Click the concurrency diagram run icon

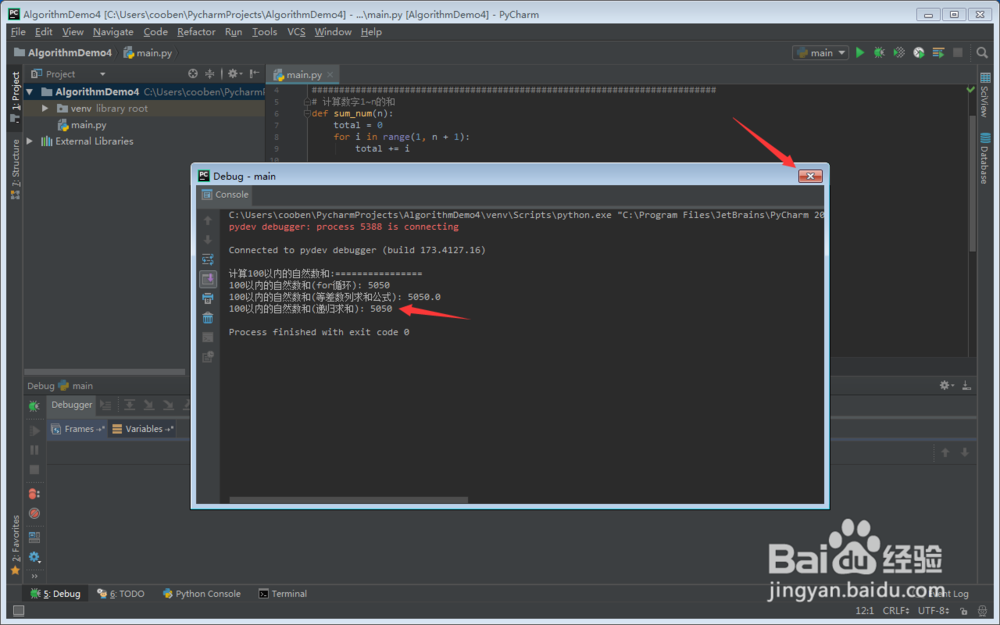click(938, 53)
